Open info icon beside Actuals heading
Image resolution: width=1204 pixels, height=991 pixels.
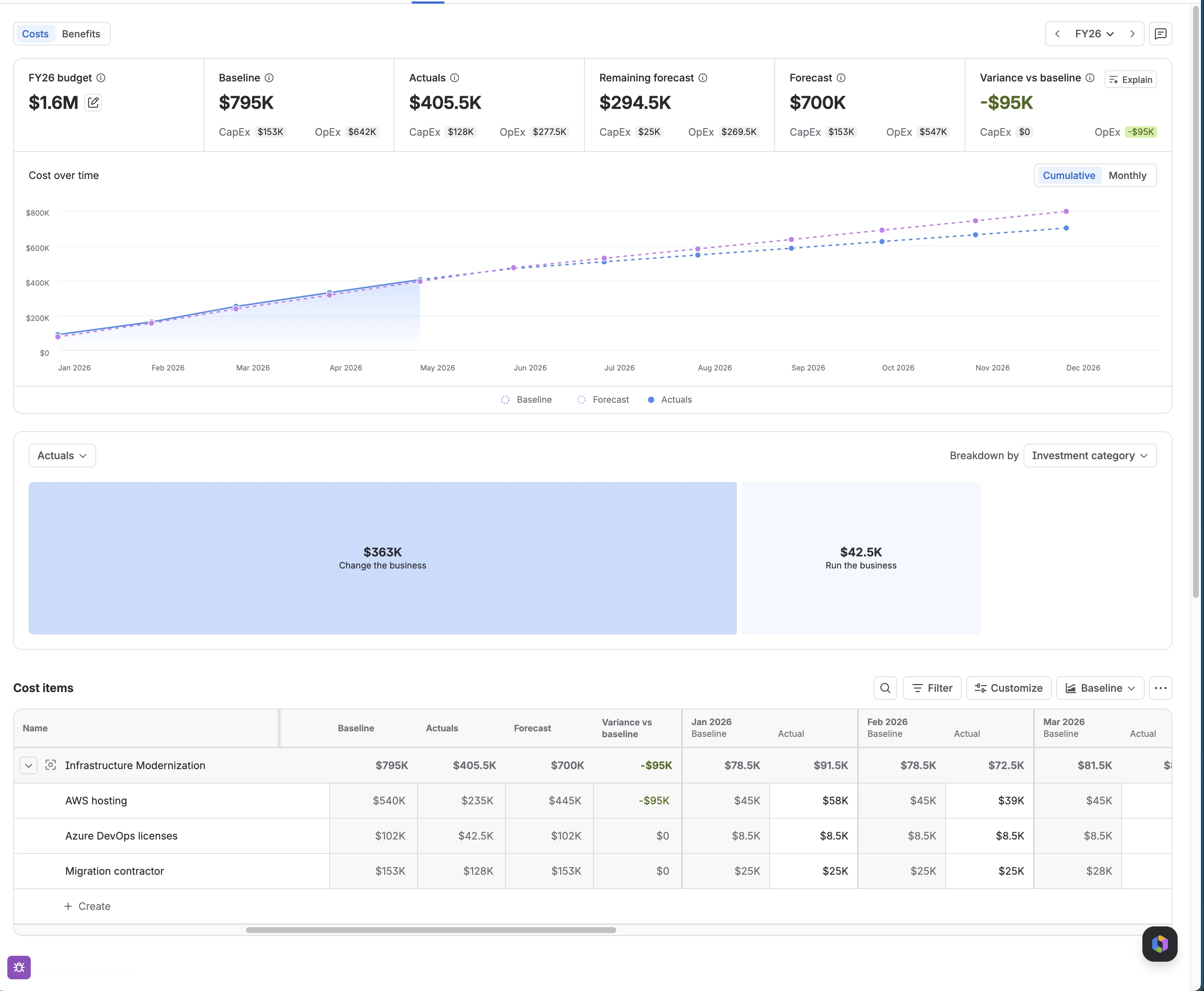[455, 78]
